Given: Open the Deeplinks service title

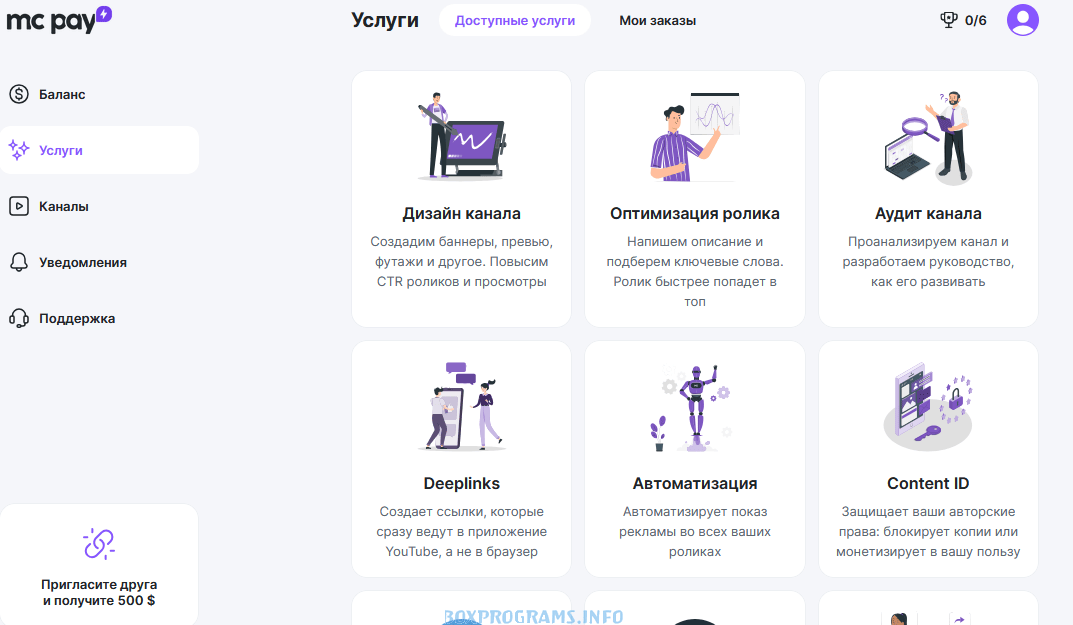Looking at the screenshot, I should click(x=461, y=483).
